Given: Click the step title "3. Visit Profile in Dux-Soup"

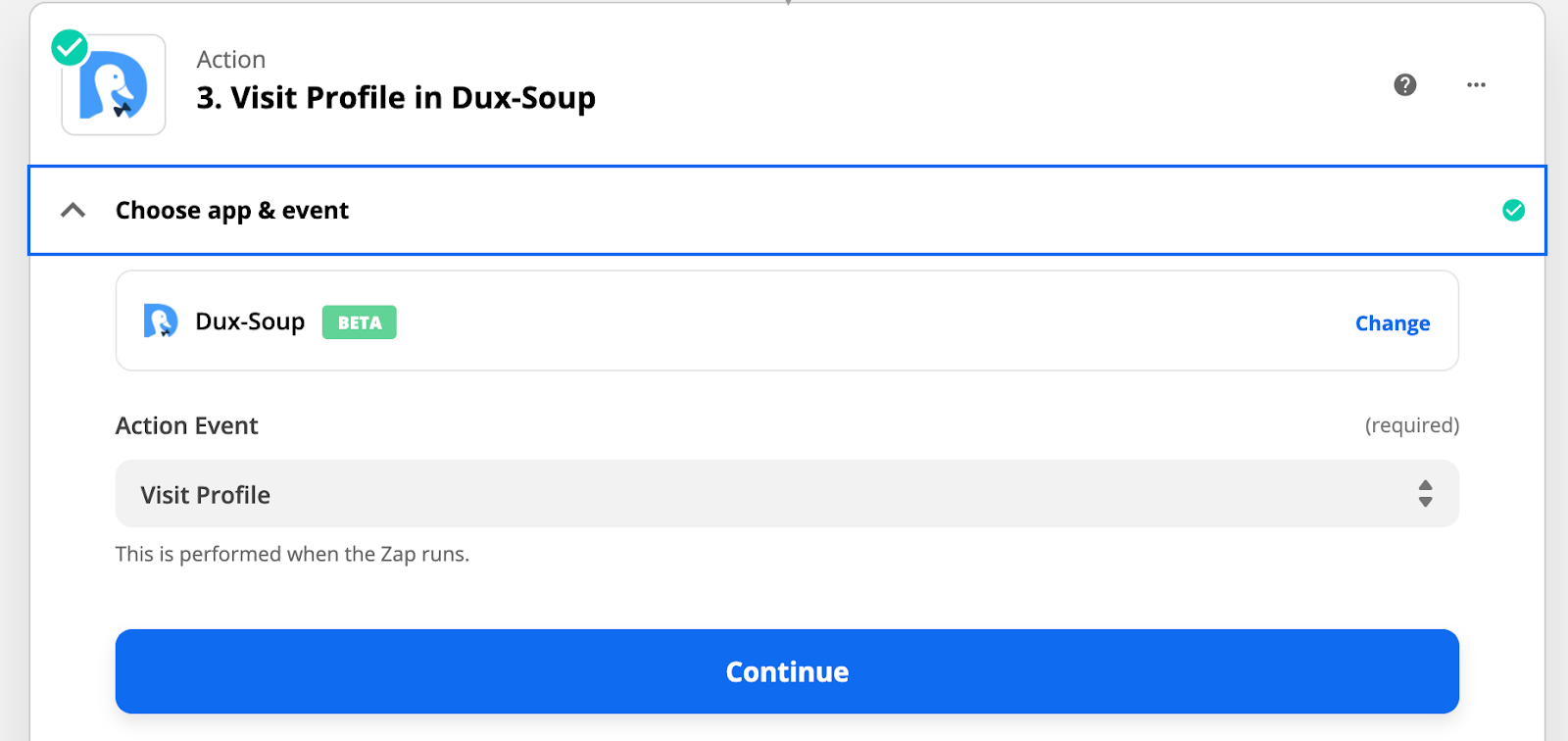Looking at the screenshot, I should [x=396, y=98].
